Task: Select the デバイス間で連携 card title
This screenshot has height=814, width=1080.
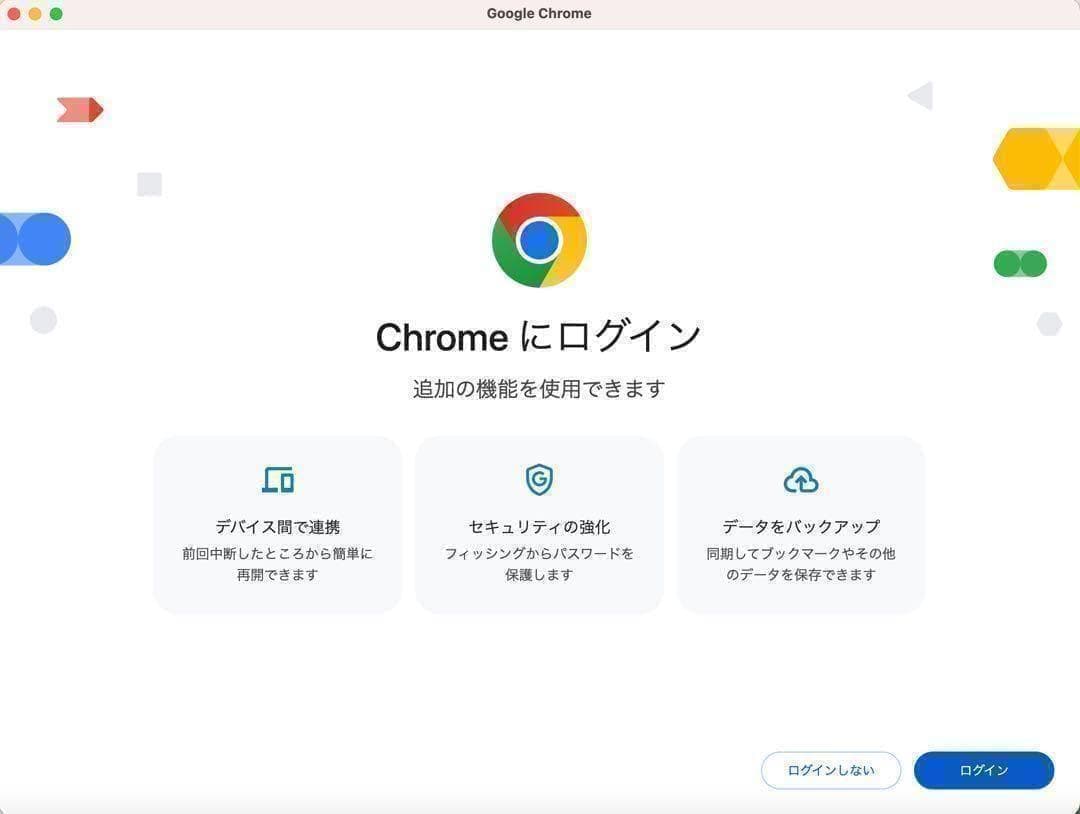Action: point(278,526)
